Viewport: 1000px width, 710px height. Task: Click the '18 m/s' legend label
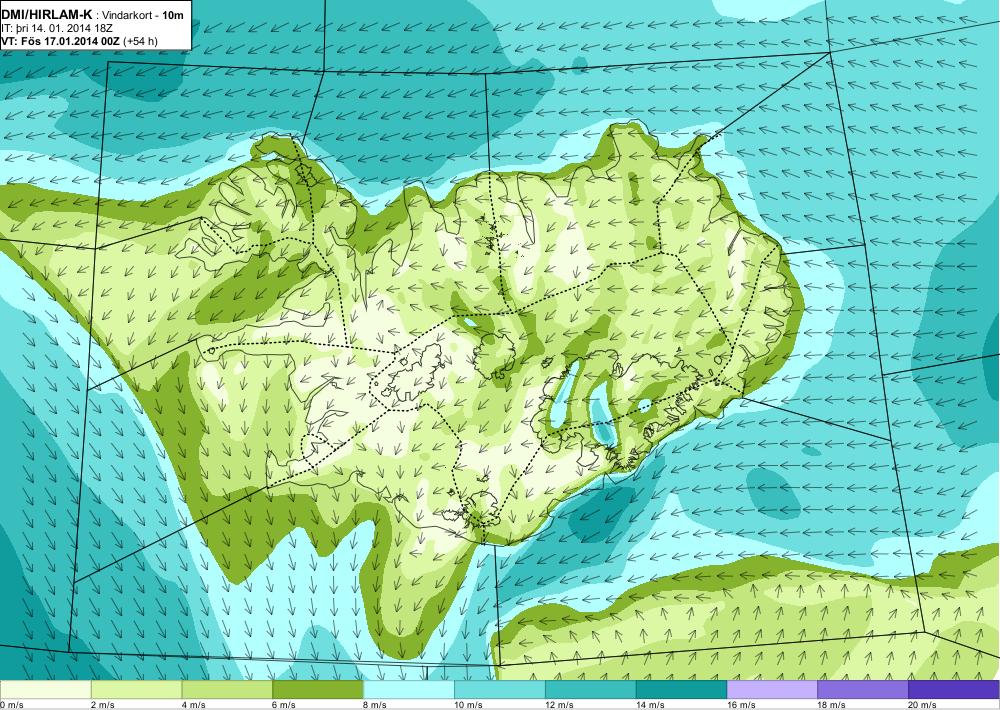[x=832, y=705]
